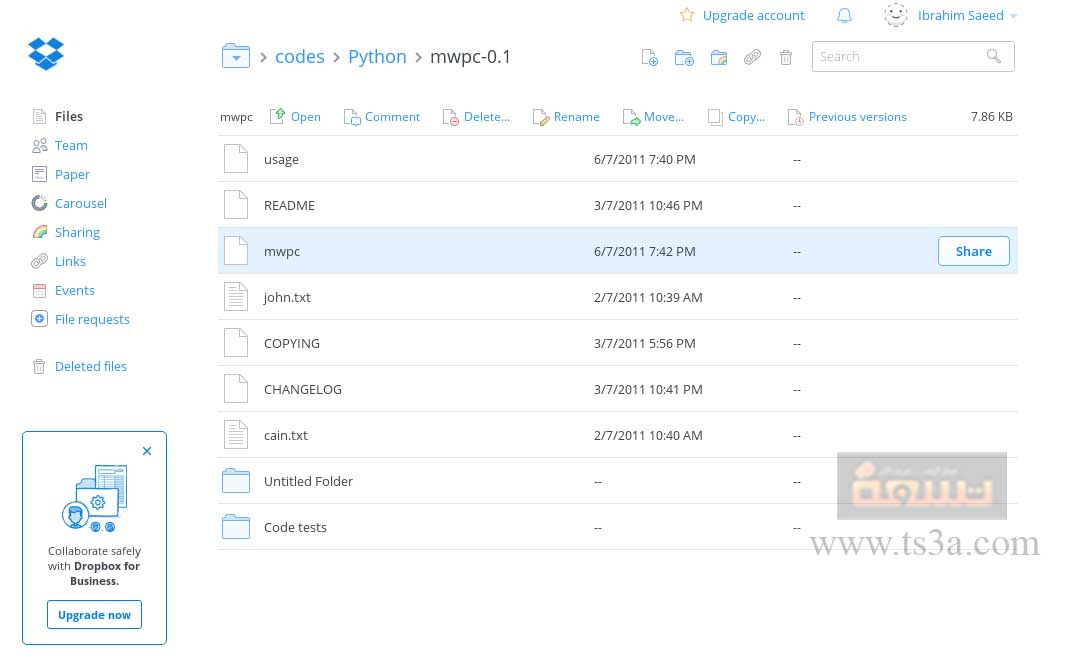Select the COPYING file name

tap(292, 343)
